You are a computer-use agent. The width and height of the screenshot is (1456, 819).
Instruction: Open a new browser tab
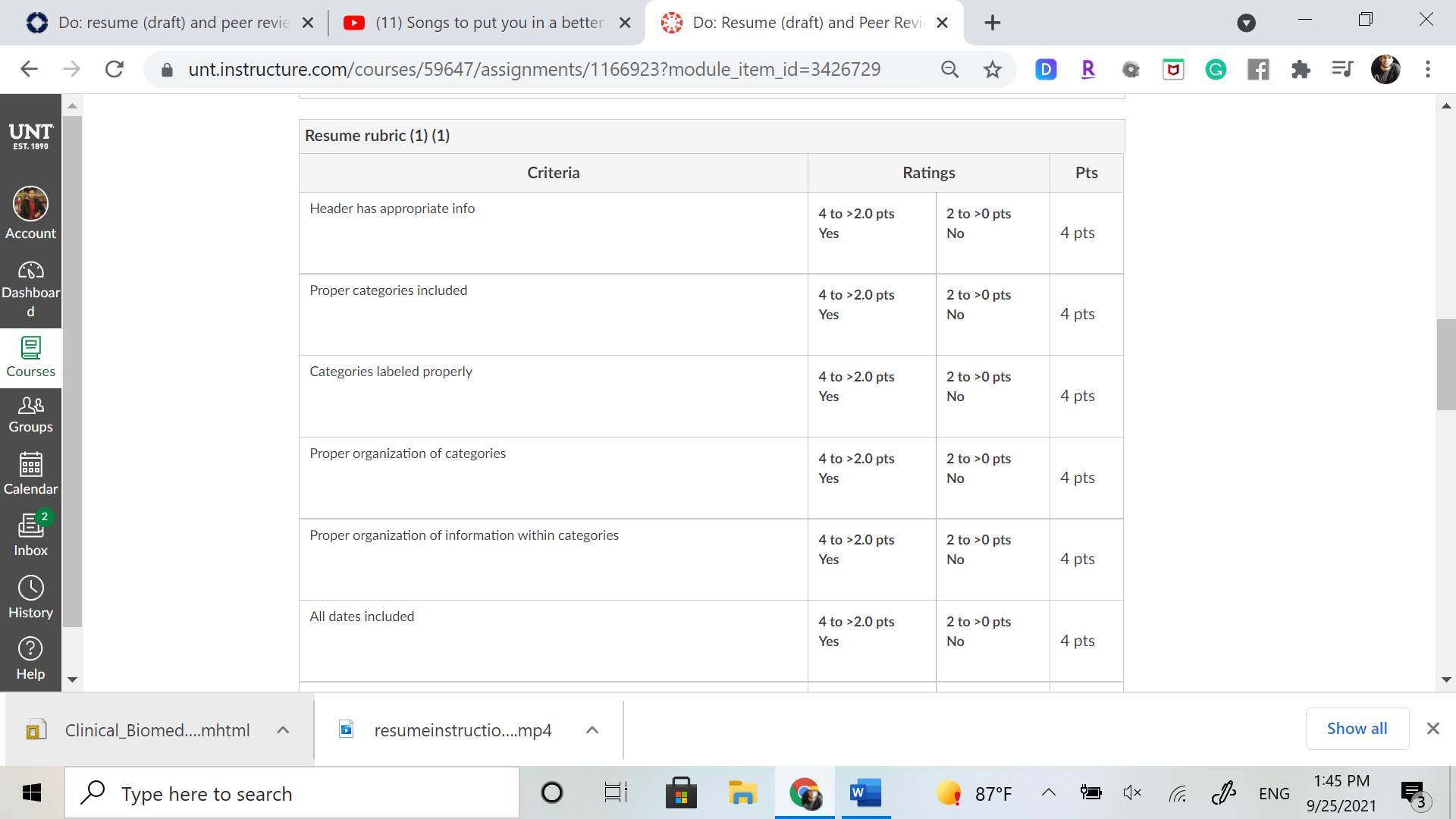[x=992, y=23]
